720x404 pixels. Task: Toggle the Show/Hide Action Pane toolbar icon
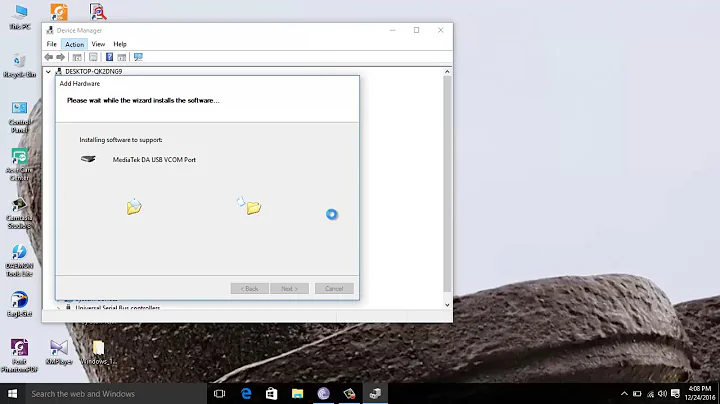pos(122,57)
